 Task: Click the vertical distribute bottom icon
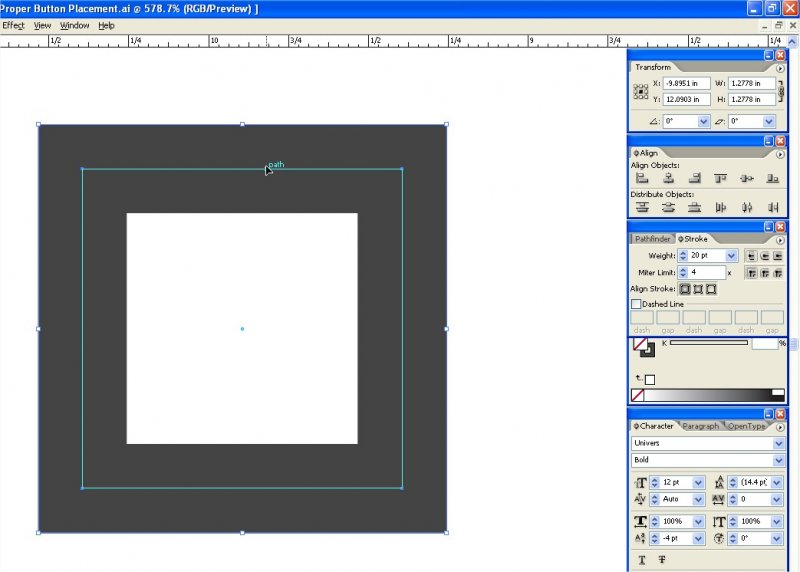coord(694,207)
